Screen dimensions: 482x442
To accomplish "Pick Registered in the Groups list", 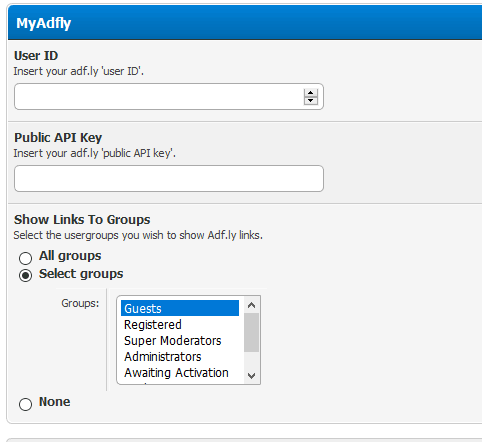I will click(x=180, y=324).
